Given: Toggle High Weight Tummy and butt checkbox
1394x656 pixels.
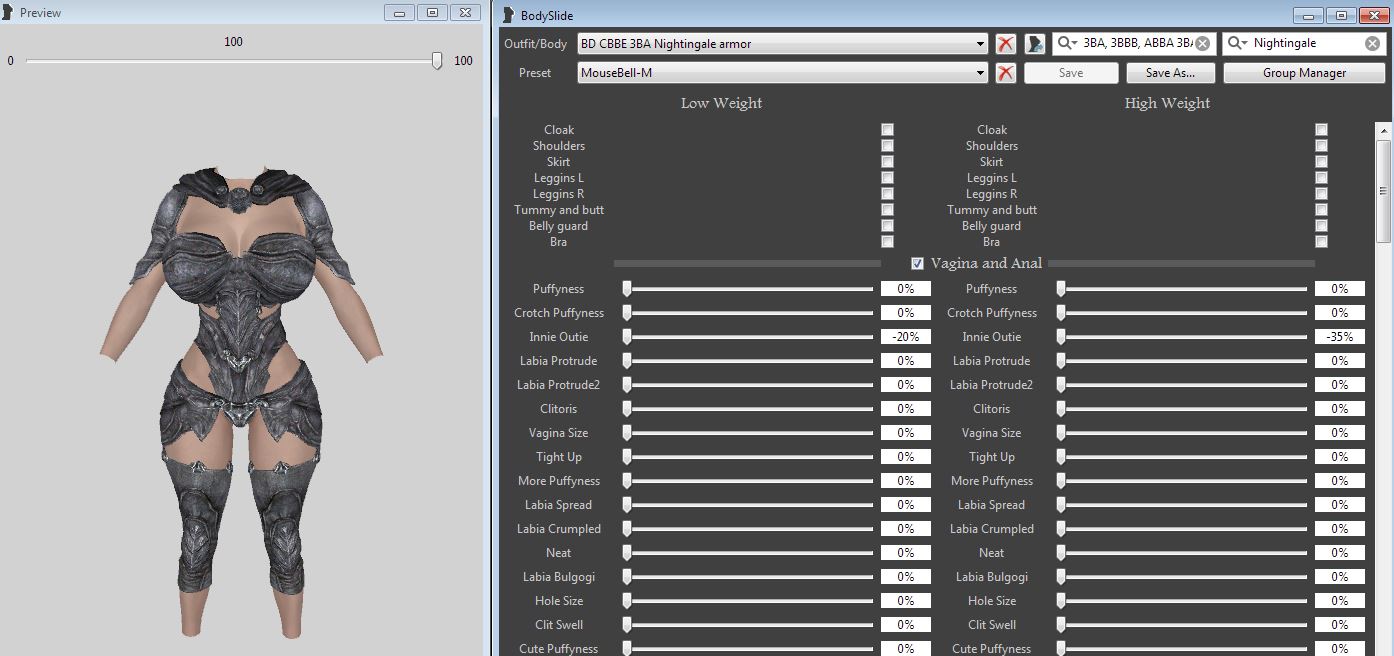Looking at the screenshot, I should 1321,210.
